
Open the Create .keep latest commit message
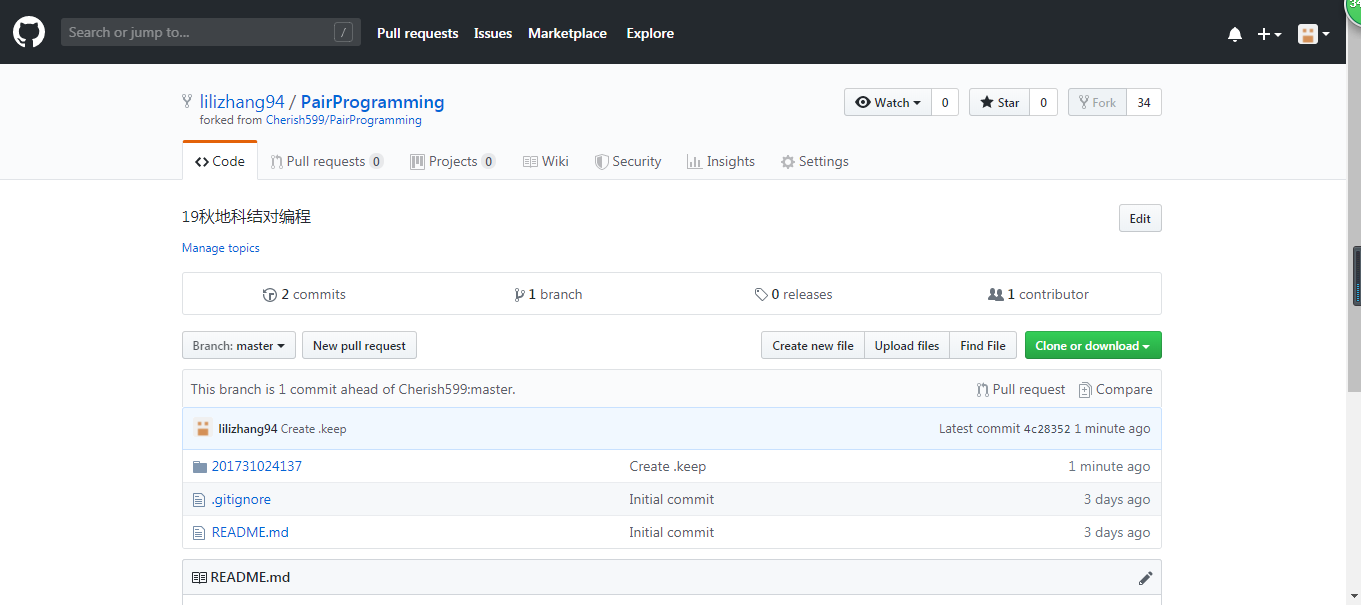(x=314, y=429)
